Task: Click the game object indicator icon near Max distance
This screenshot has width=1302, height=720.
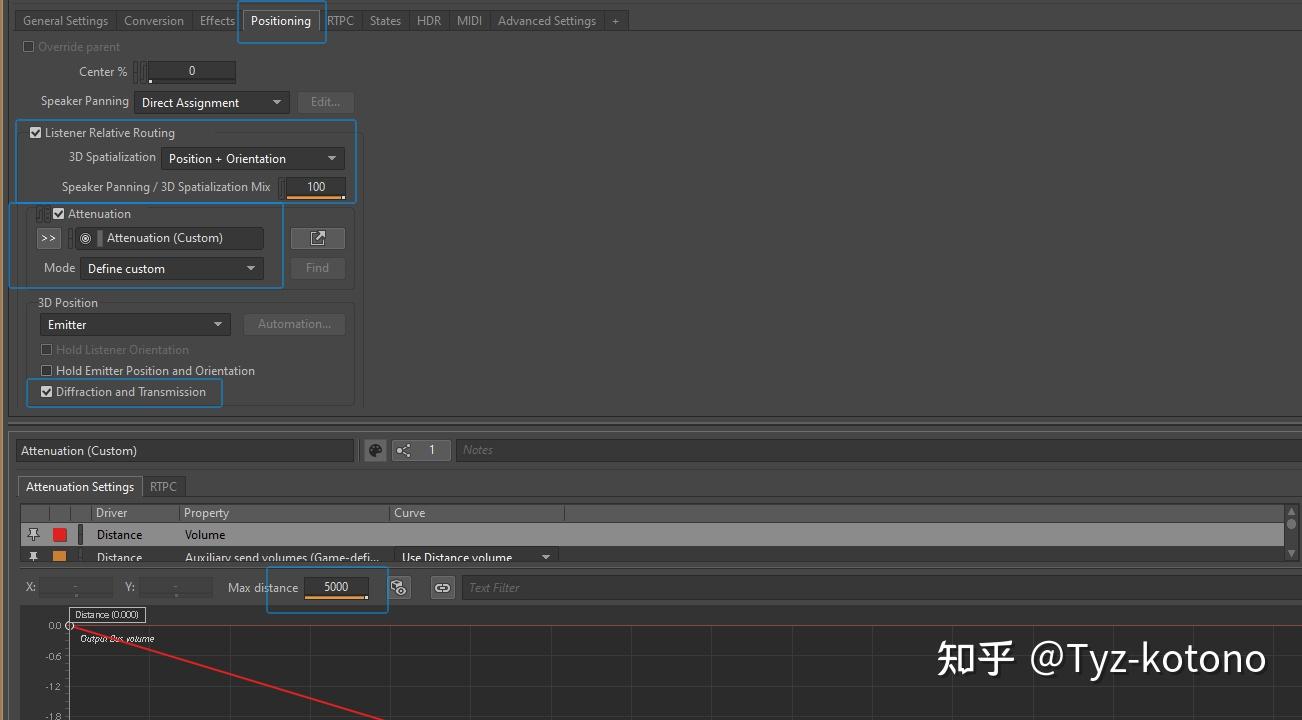Action: pos(399,588)
